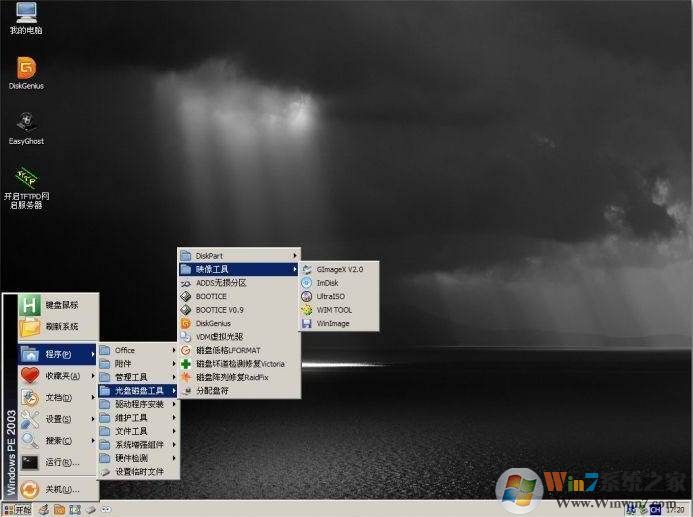Expand the 驱动程序安装 submenu arrow
693x517 pixels.
pos(174,404)
